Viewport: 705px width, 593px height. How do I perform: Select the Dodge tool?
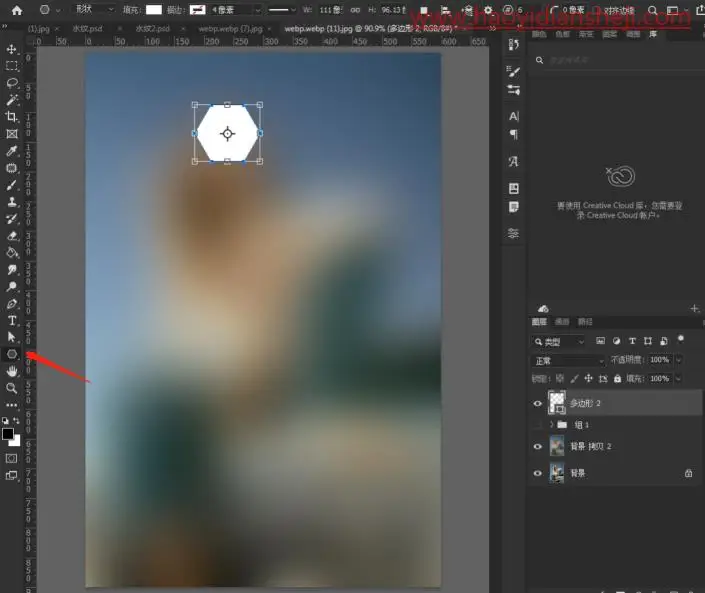(x=12, y=287)
